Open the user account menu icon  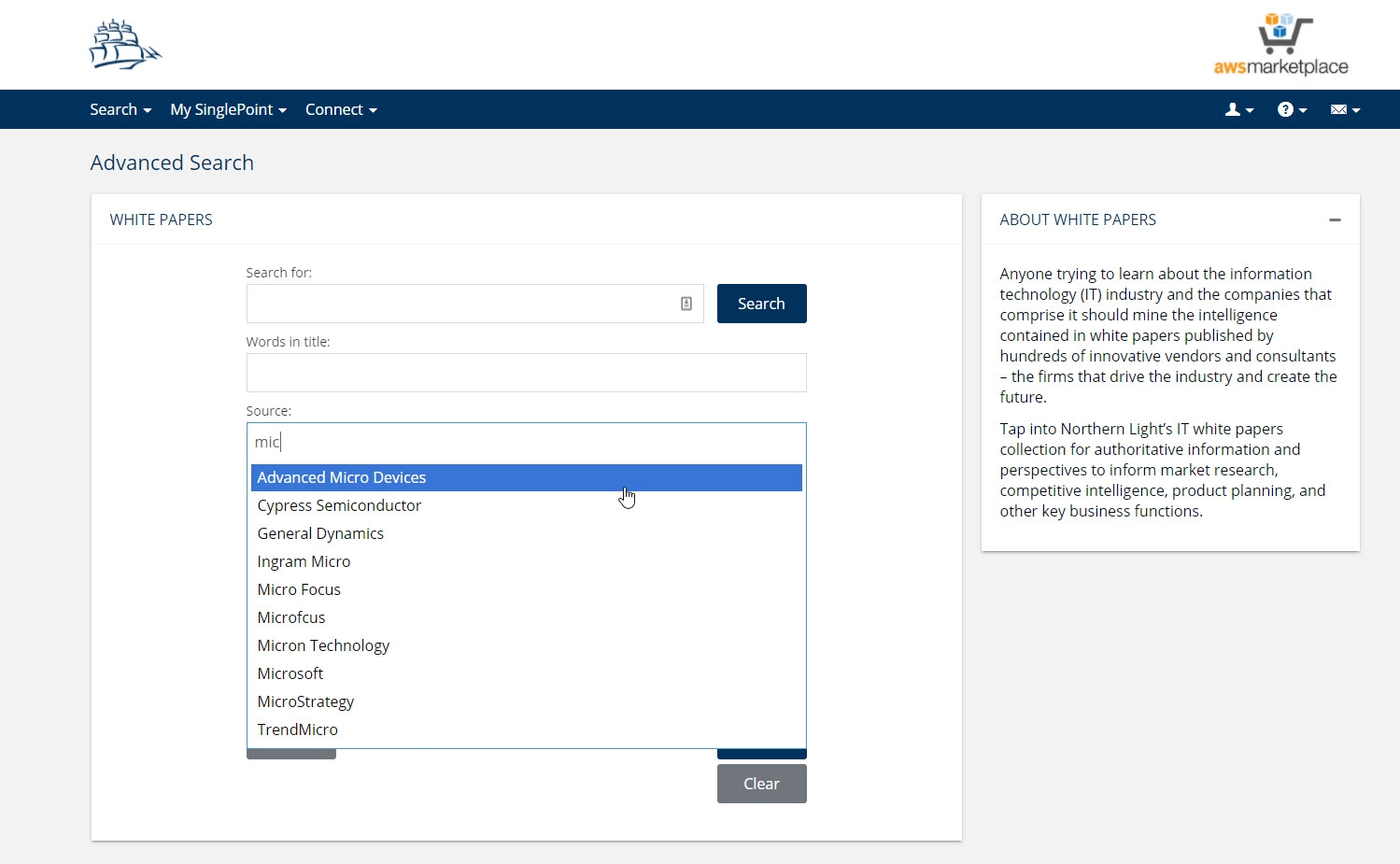pos(1239,109)
